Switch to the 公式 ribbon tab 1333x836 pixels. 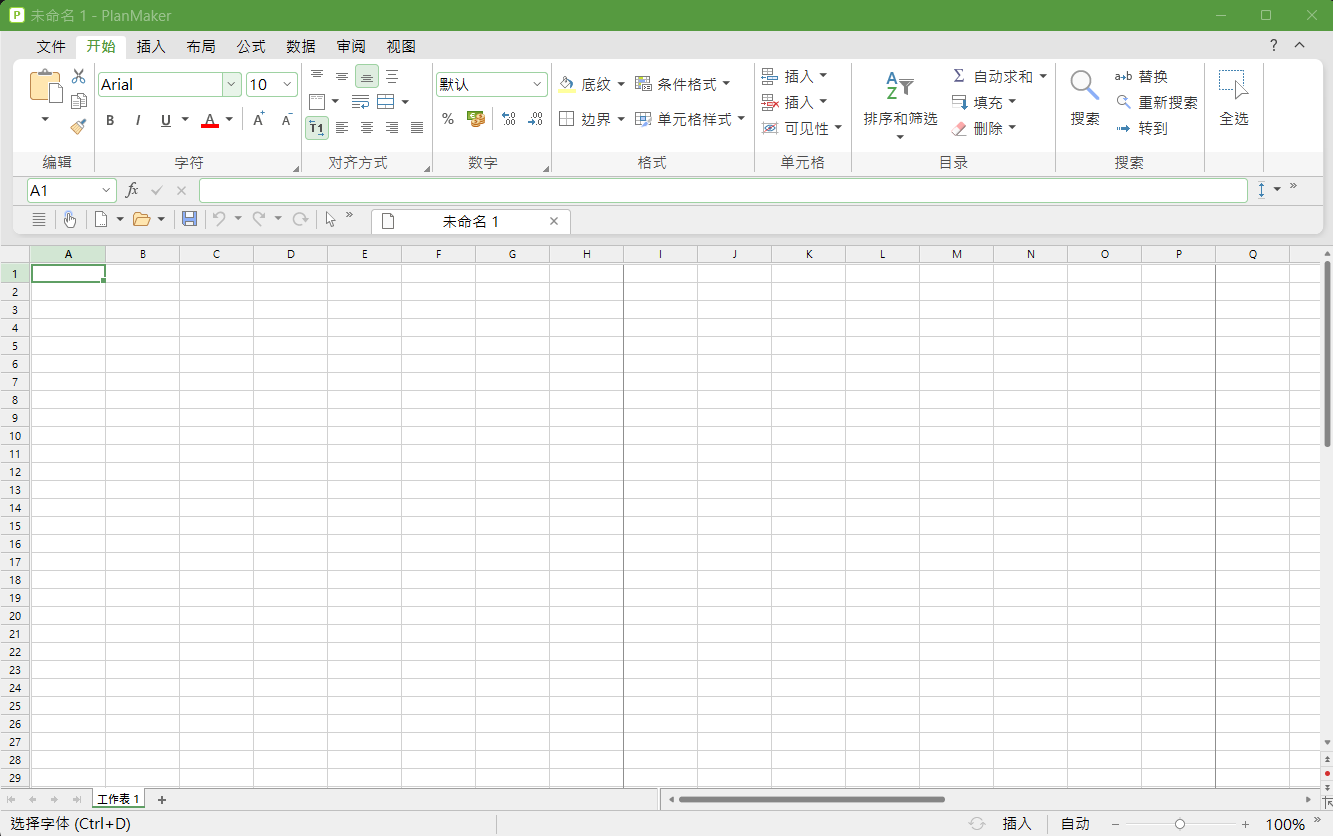pos(251,47)
